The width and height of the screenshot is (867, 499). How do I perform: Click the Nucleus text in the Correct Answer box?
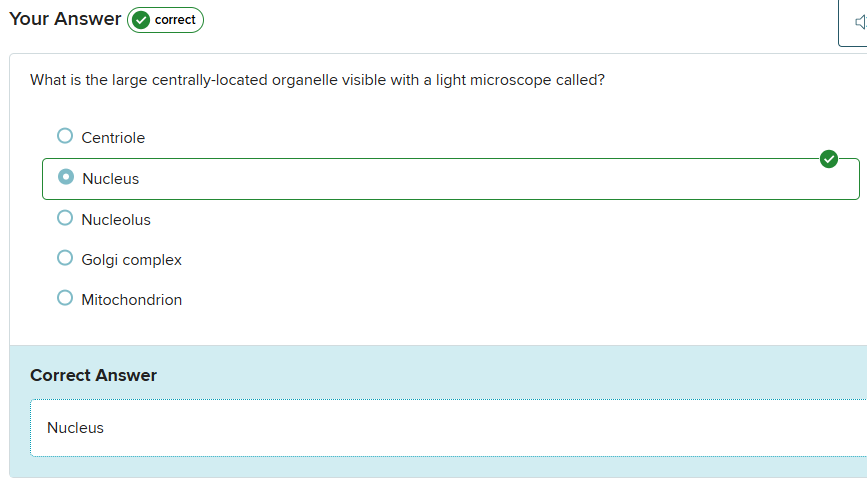point(75,428)
